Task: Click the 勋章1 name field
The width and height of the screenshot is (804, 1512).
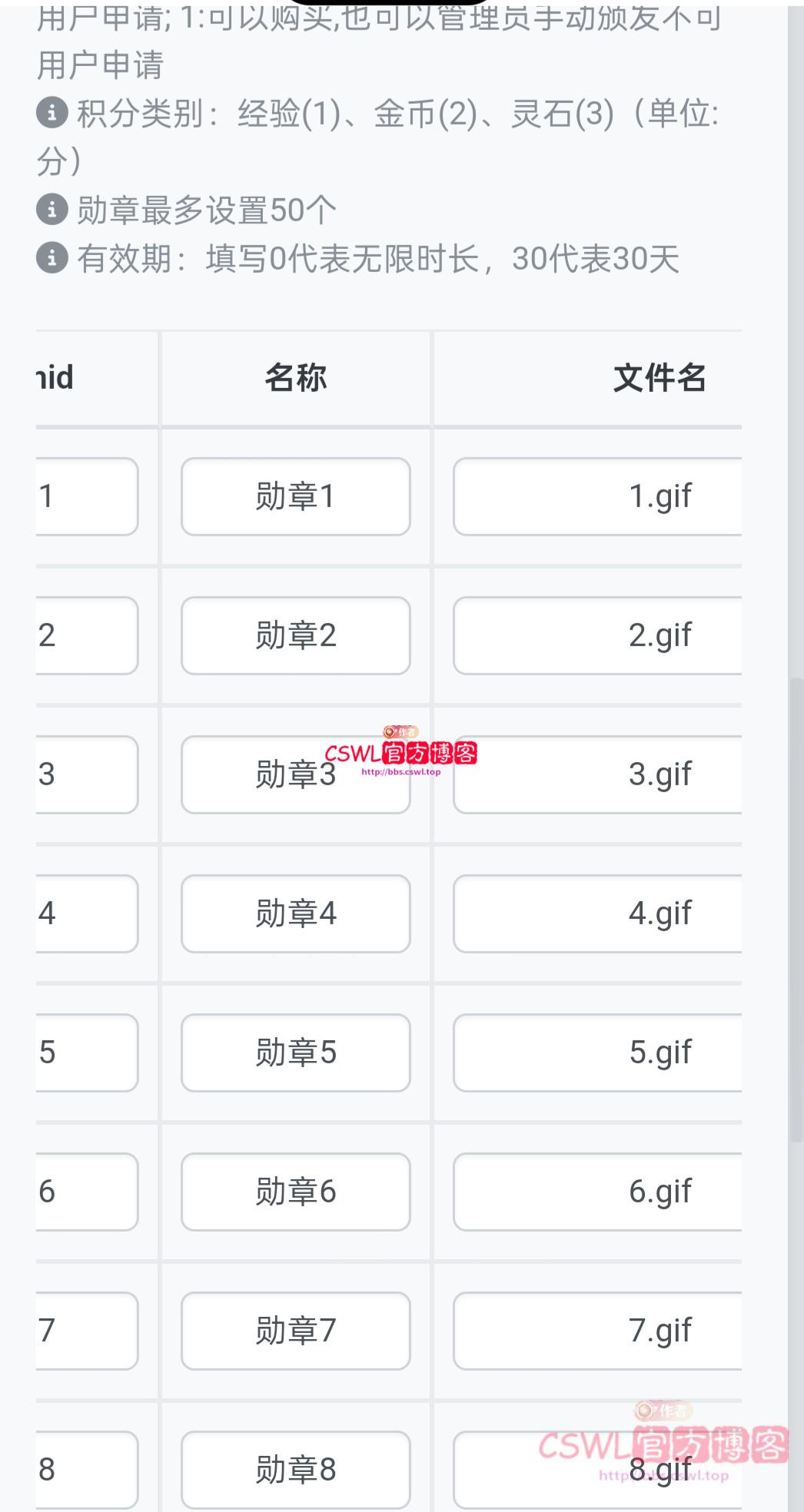Action: [295, 496]
